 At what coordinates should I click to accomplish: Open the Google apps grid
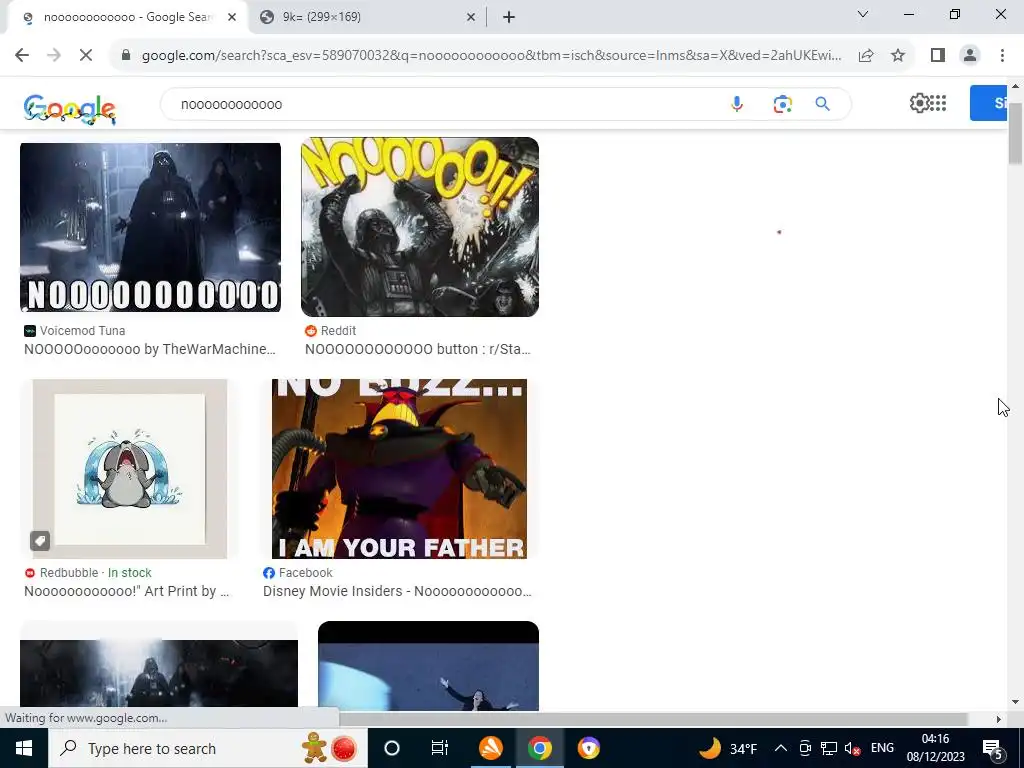(938, 103)
